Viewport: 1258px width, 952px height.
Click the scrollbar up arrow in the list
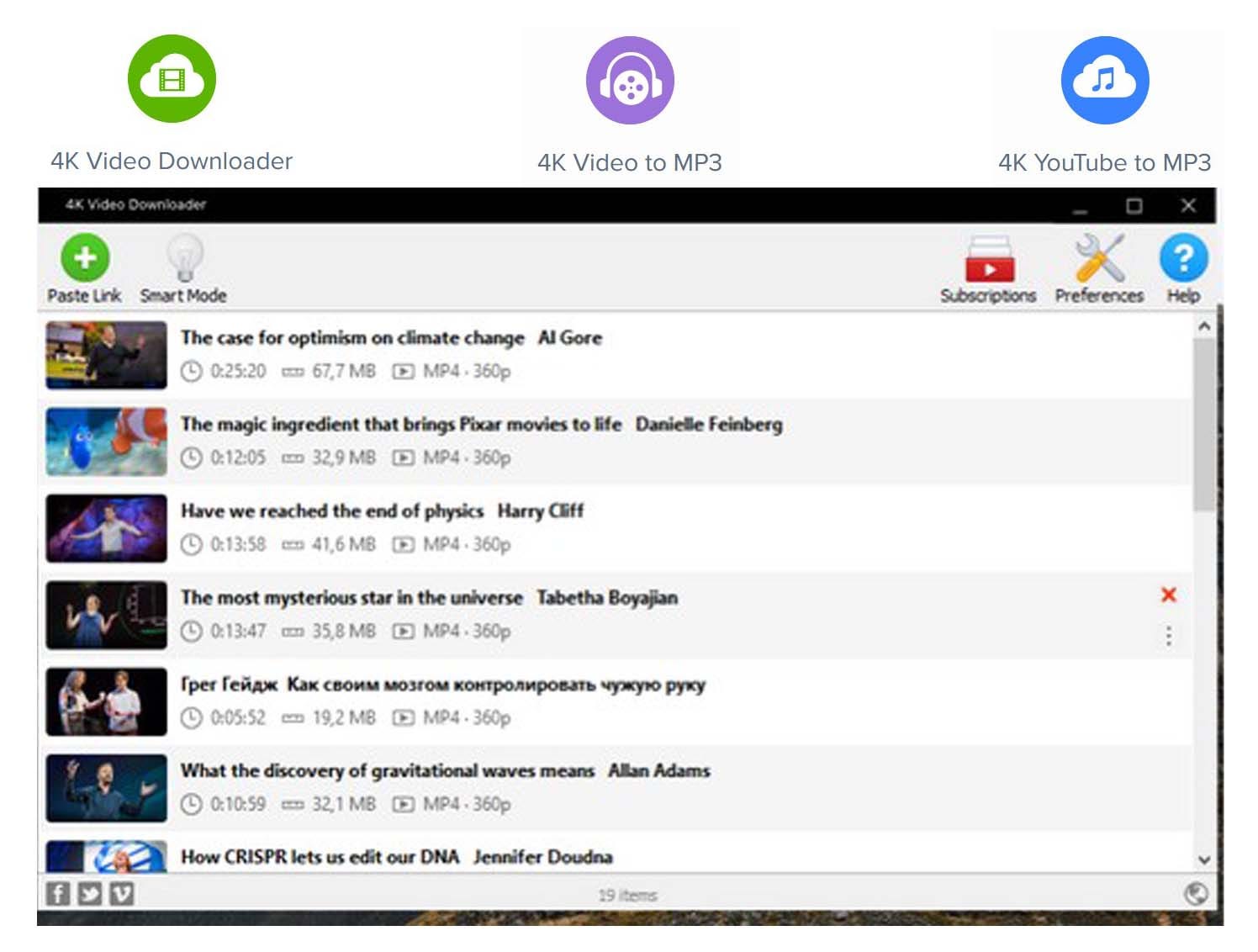(x=1204, y=325)
